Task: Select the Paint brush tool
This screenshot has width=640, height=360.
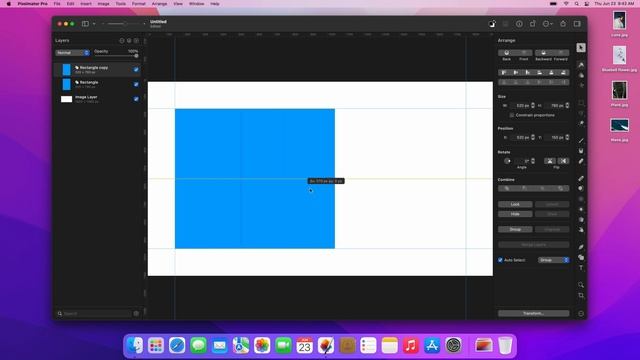Action: (581, 141)
